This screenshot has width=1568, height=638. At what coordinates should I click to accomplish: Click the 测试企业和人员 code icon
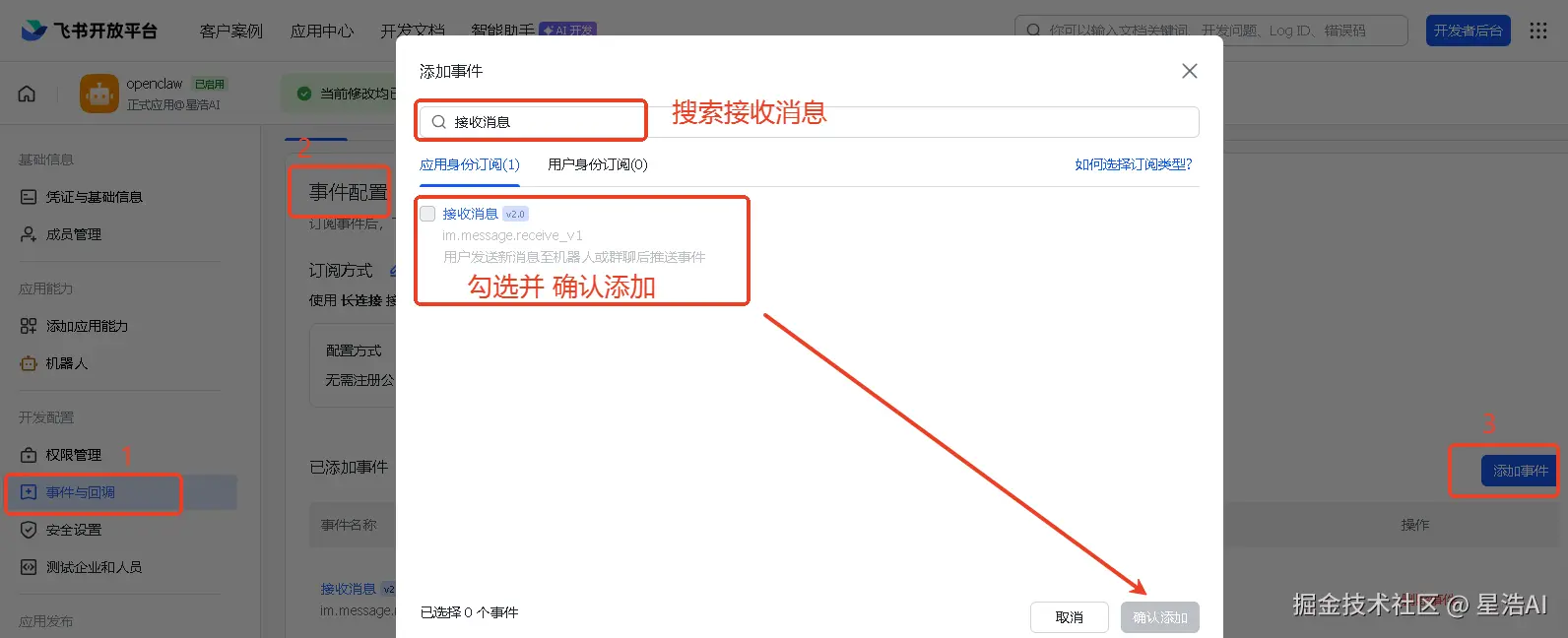click(x=29, y=567)
